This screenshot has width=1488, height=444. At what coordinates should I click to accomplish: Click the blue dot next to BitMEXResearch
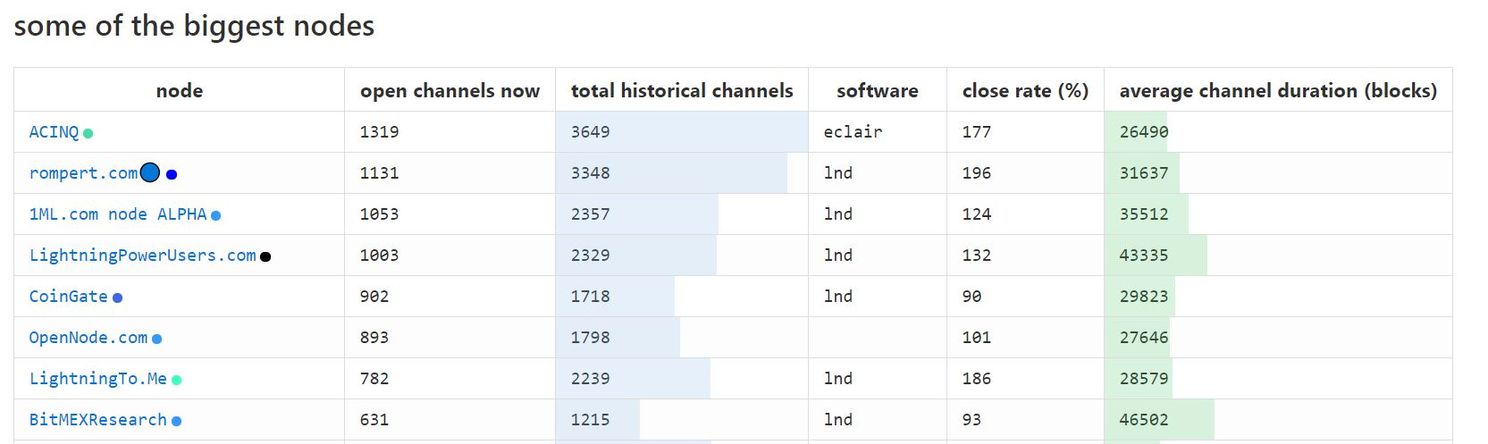(177, 421)
